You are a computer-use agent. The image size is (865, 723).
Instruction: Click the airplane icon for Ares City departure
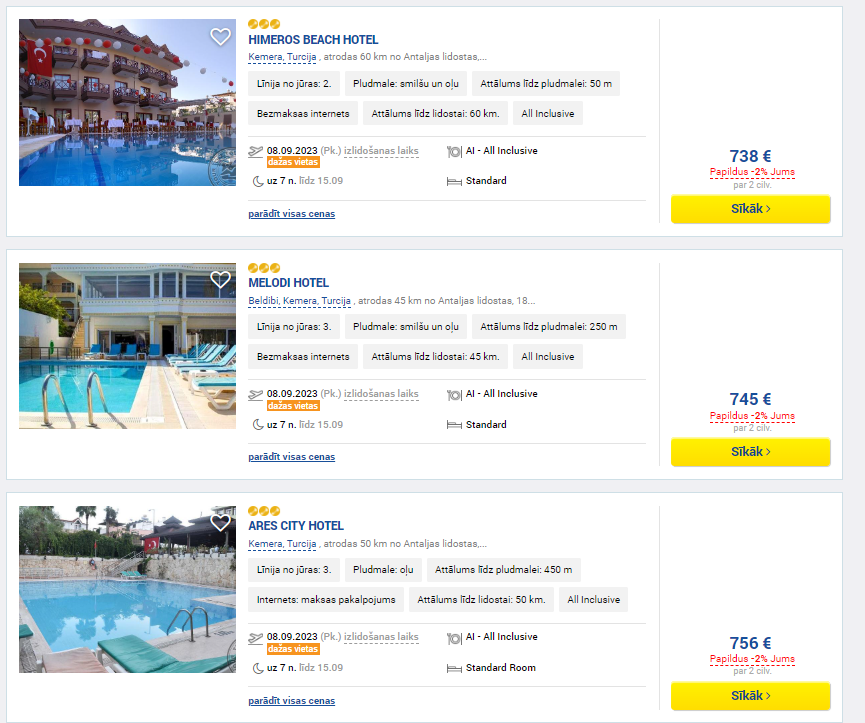click(x=255, y=638)
